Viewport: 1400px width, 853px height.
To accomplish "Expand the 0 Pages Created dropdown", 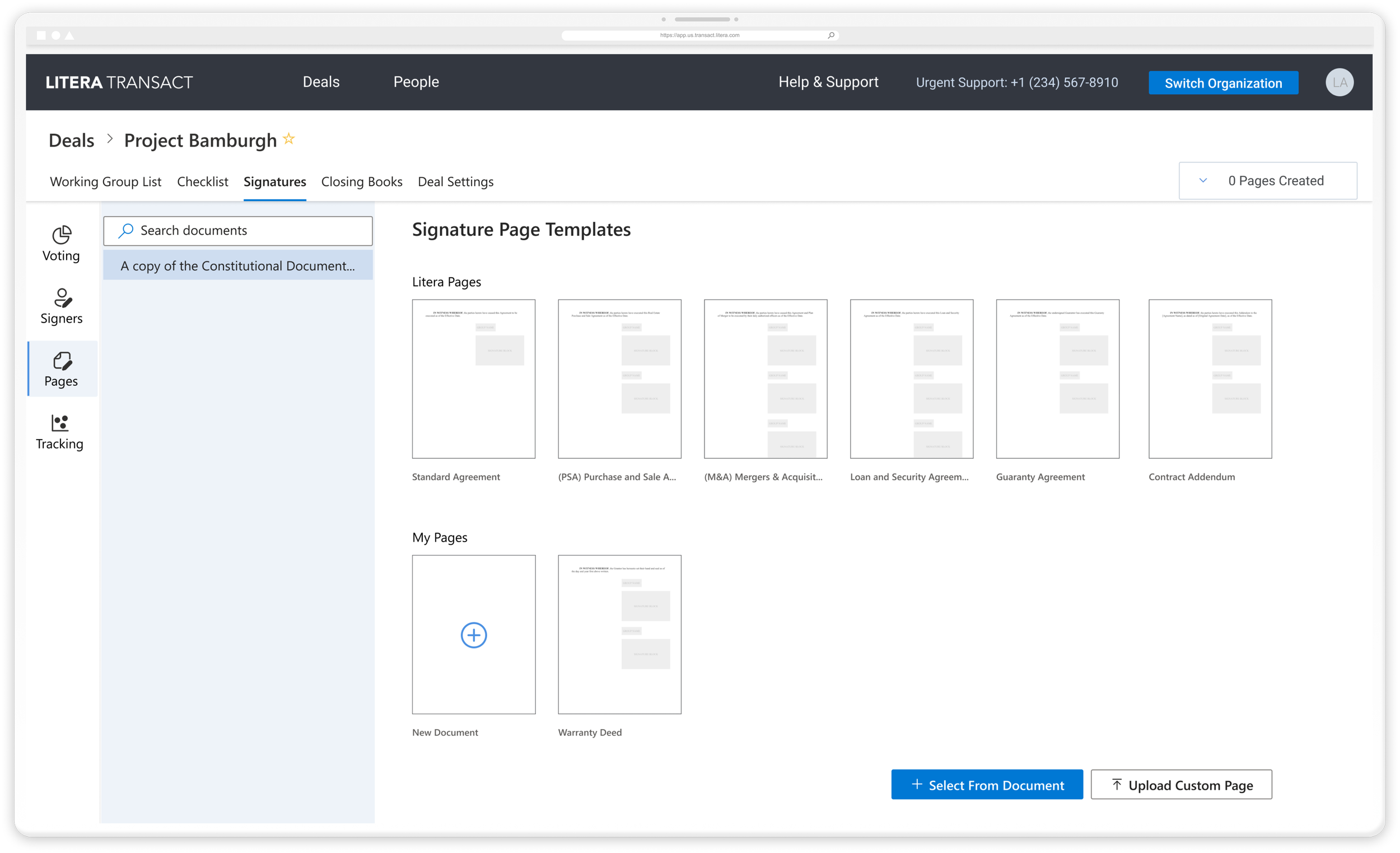I will tap(1202, 181).
